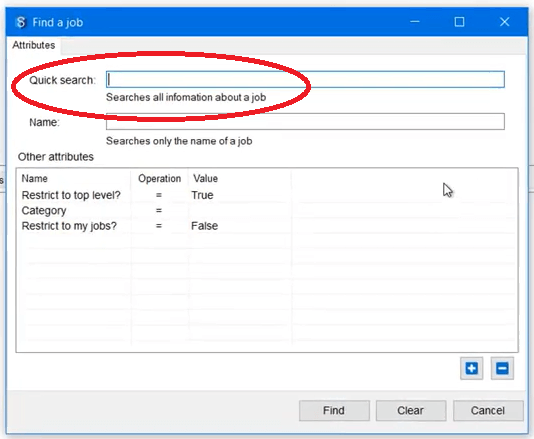Select the Attributes tab

(x=34, y=45)
